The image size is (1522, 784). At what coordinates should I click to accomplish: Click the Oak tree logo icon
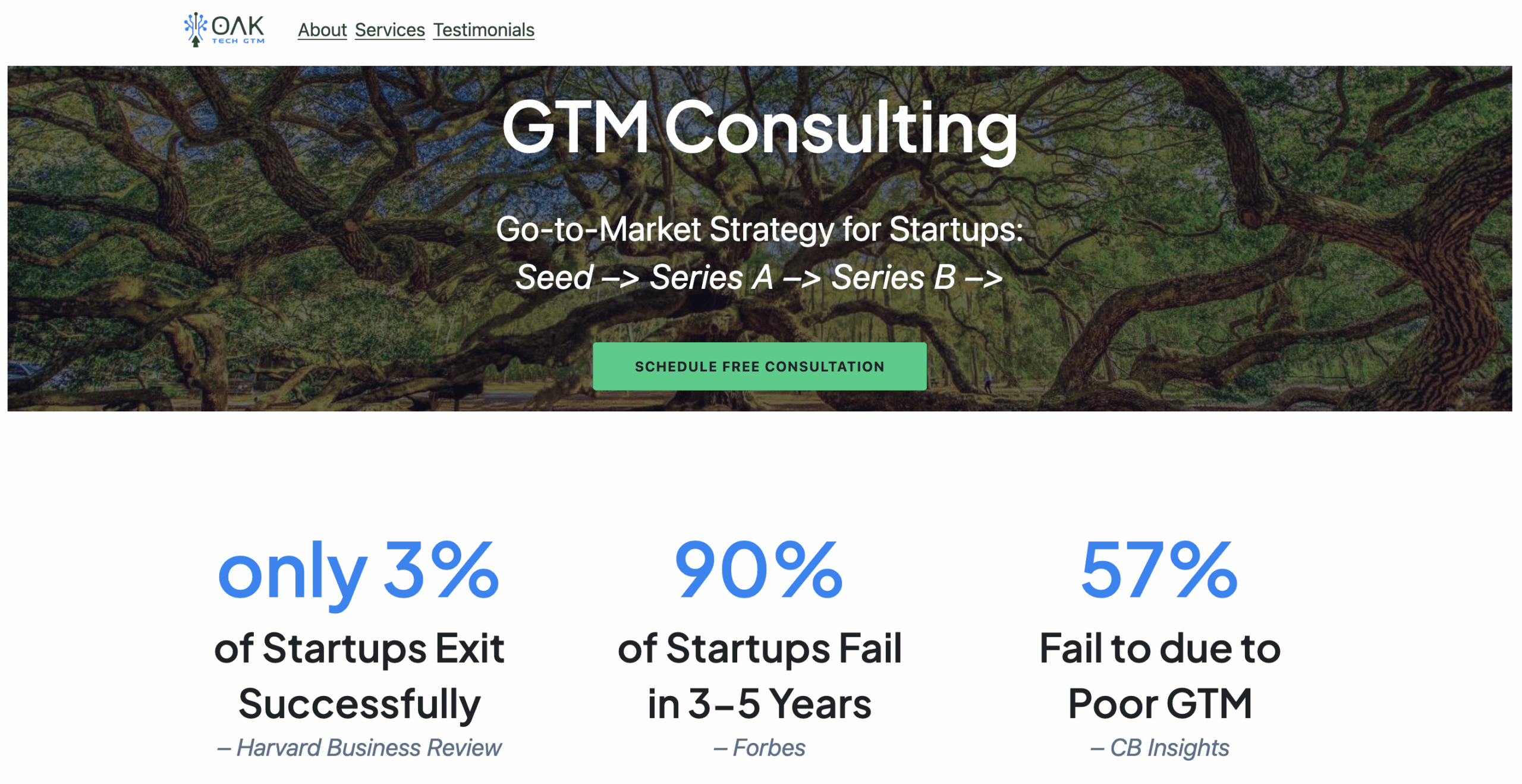[x=195, y=30]
